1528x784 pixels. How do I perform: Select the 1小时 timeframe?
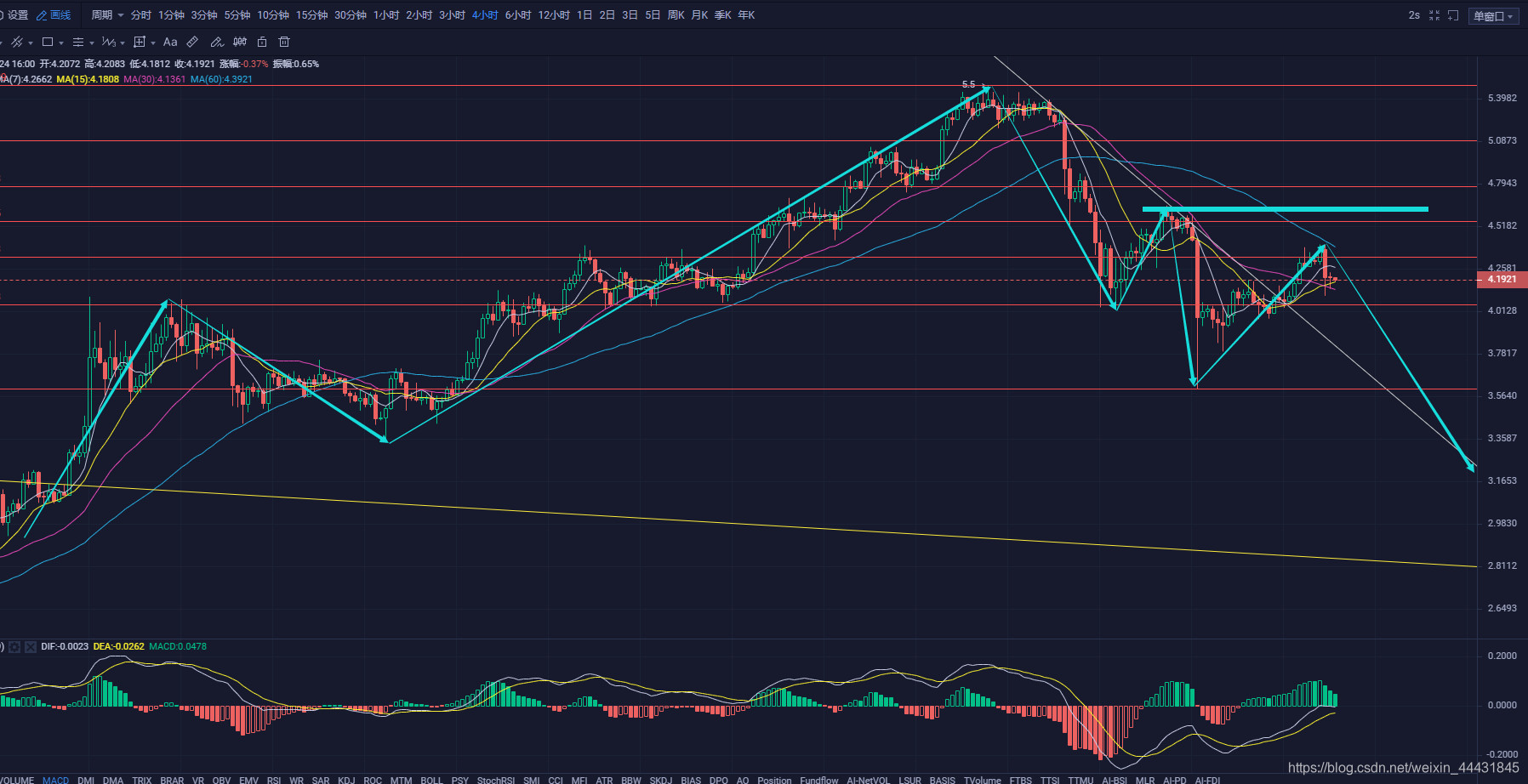pyautogui.click(x=386, y=15)
